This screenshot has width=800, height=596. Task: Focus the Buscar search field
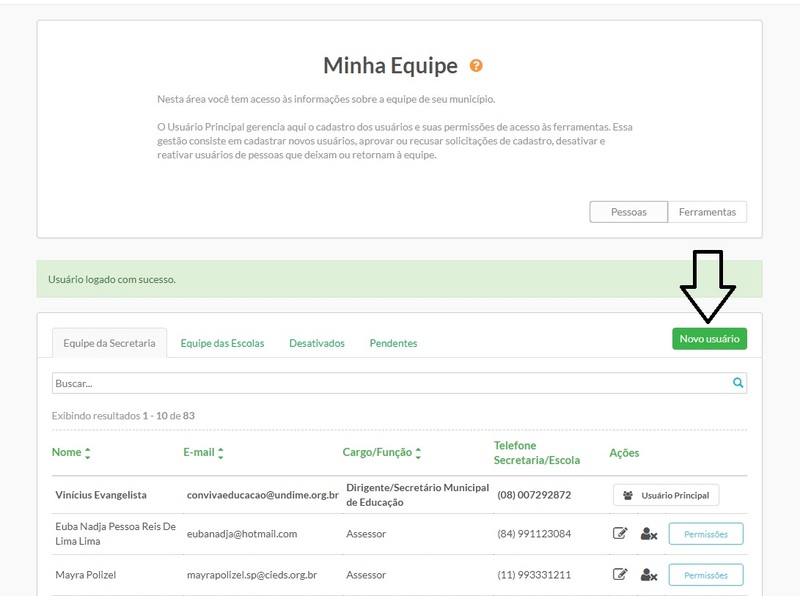click(390, 383)
